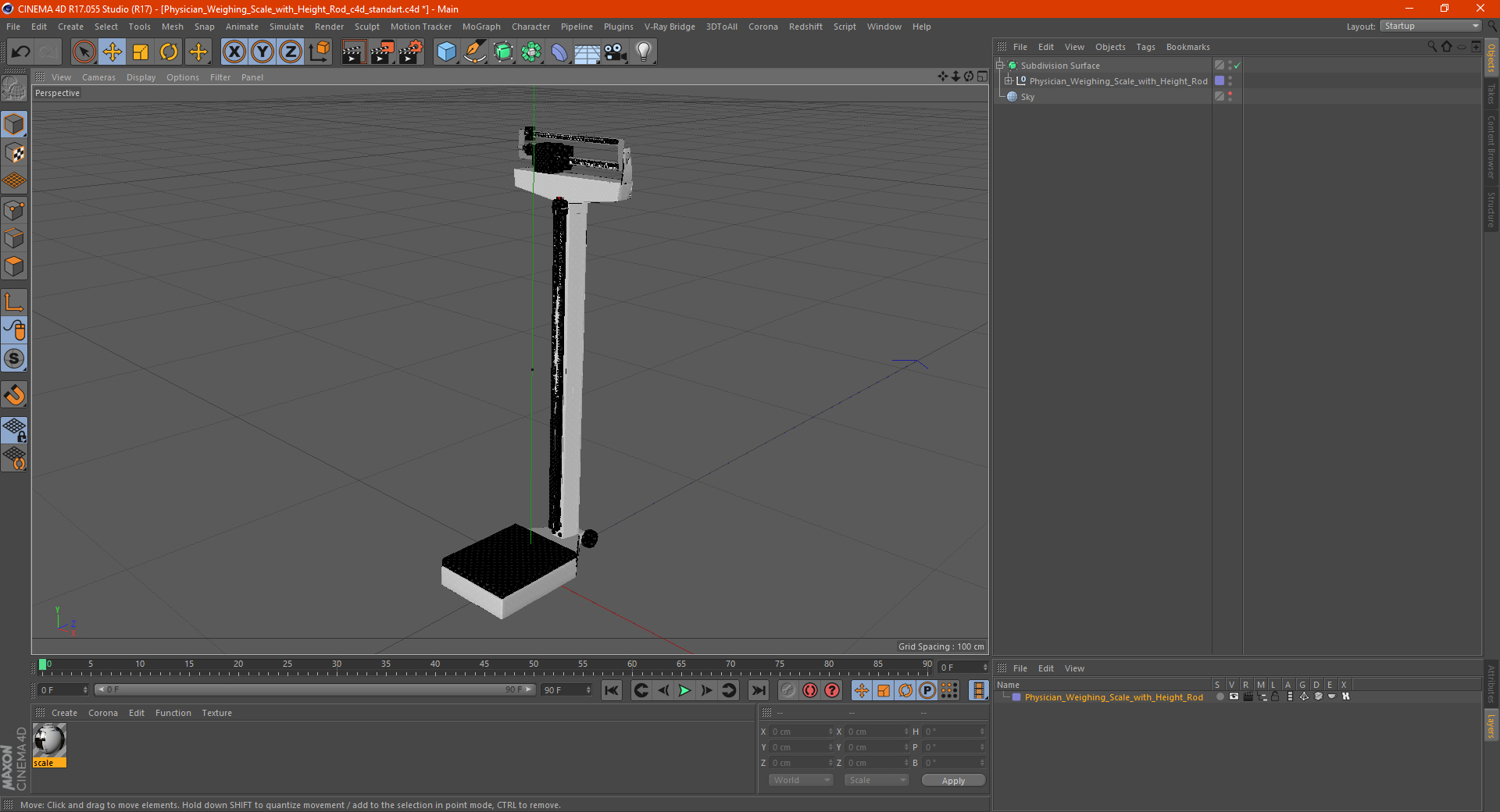Open the Display viewport menu
The image size is (1500, 812).
point(141,77)
